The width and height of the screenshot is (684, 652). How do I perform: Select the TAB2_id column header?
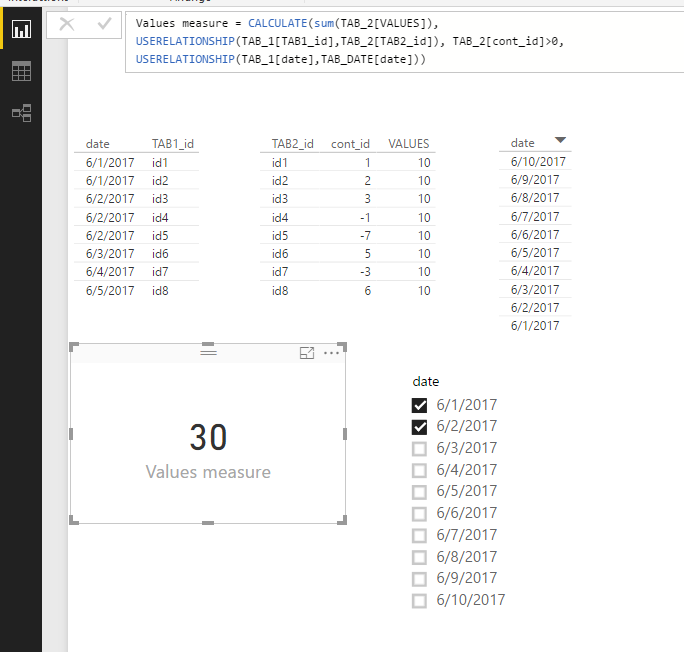[292, 144]
